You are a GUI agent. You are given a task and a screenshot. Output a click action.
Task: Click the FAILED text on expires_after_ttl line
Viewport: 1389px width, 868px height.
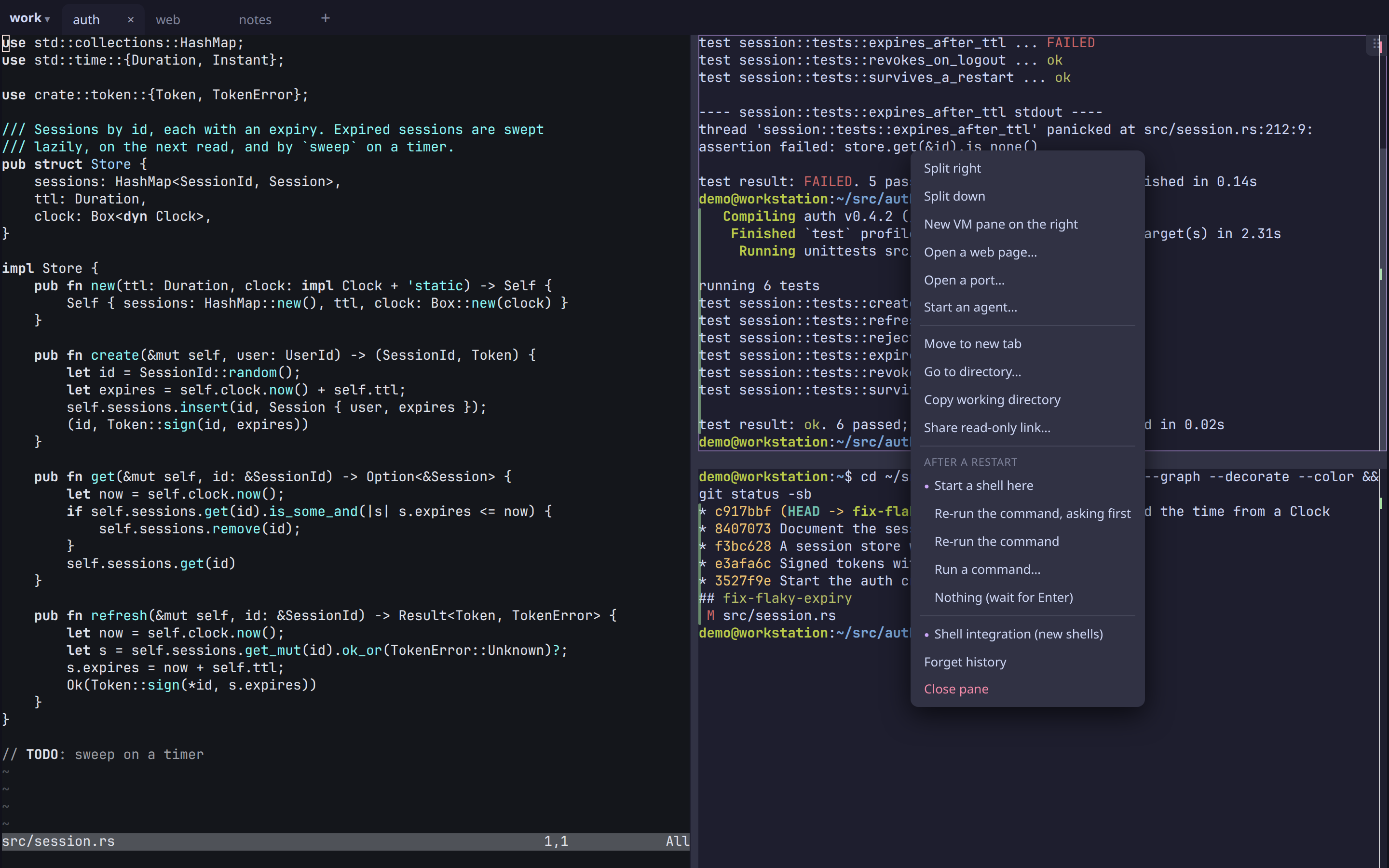[1071, 43]
